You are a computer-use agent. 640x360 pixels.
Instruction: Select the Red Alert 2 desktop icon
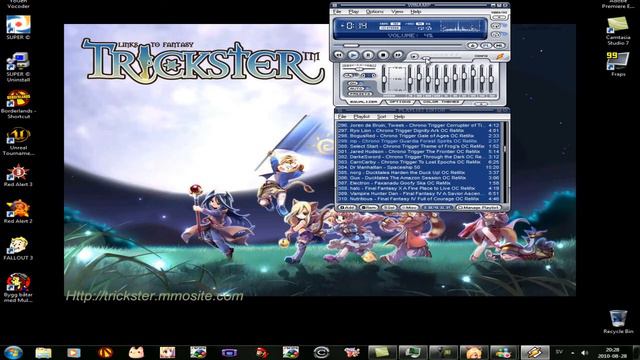point(18,211)
